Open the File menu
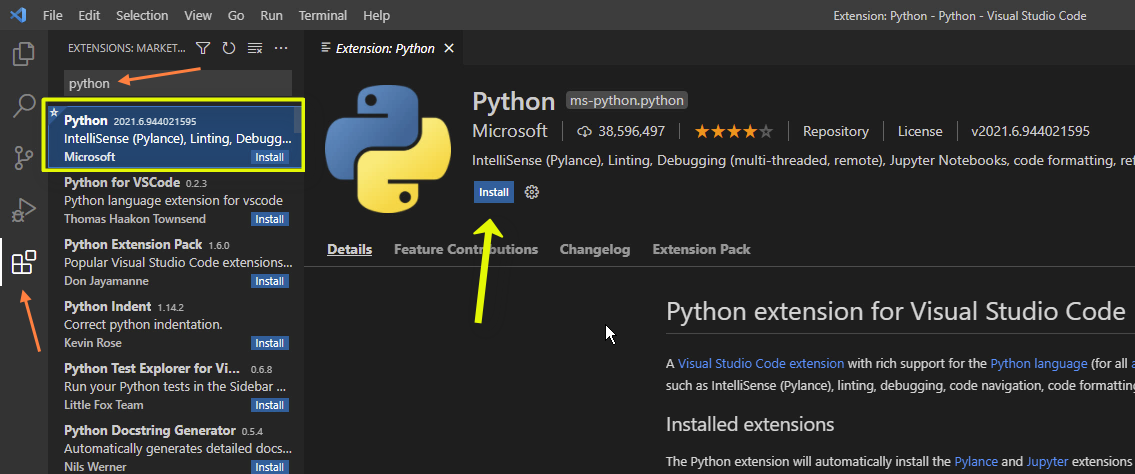Image resolution: width=1135 pixels, height=474 pixels. coord(53,15)
